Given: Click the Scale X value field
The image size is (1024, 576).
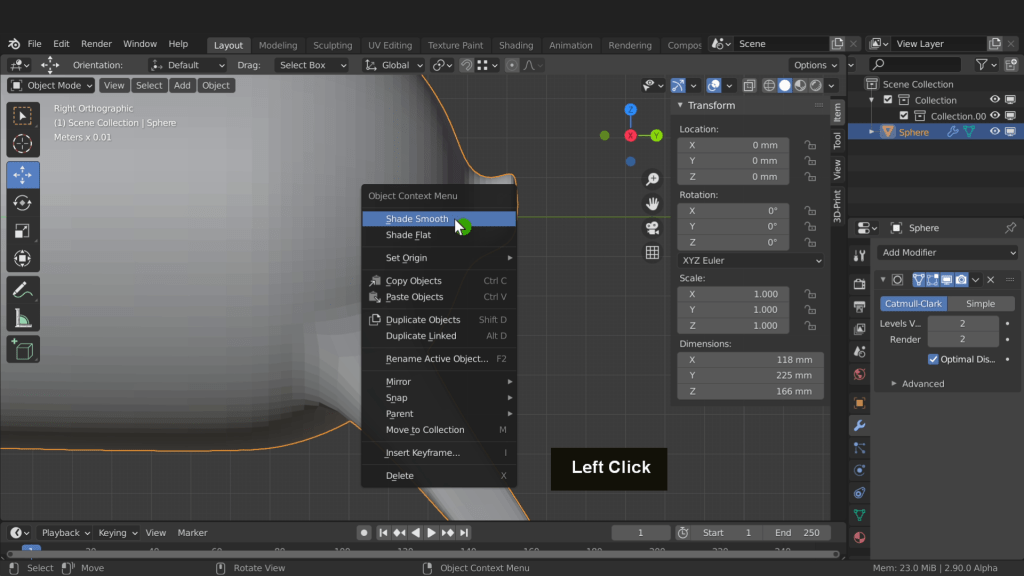Looking at the screenshot, I should point(733,294).
